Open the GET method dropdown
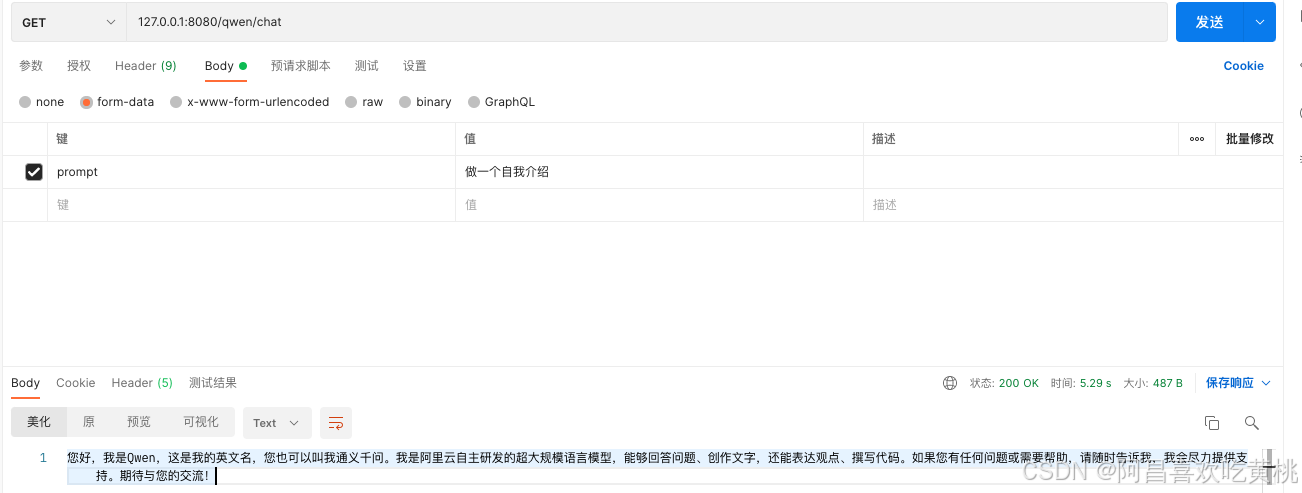Image resolution: width=1302 pixels, height=493 pixels. tap(68, 22)
